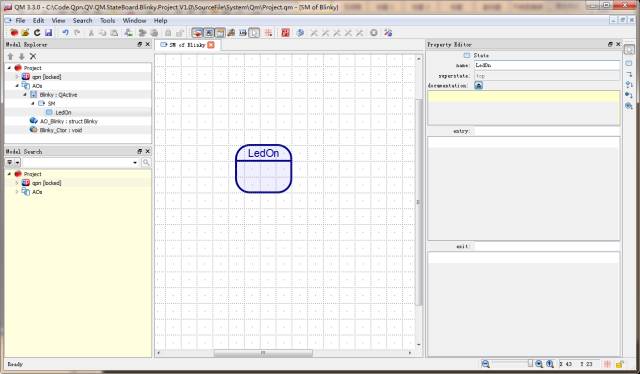Click the Reload model icon
Image resolution: width=640 pixels, height=374 pixels.
coord(37,33)
